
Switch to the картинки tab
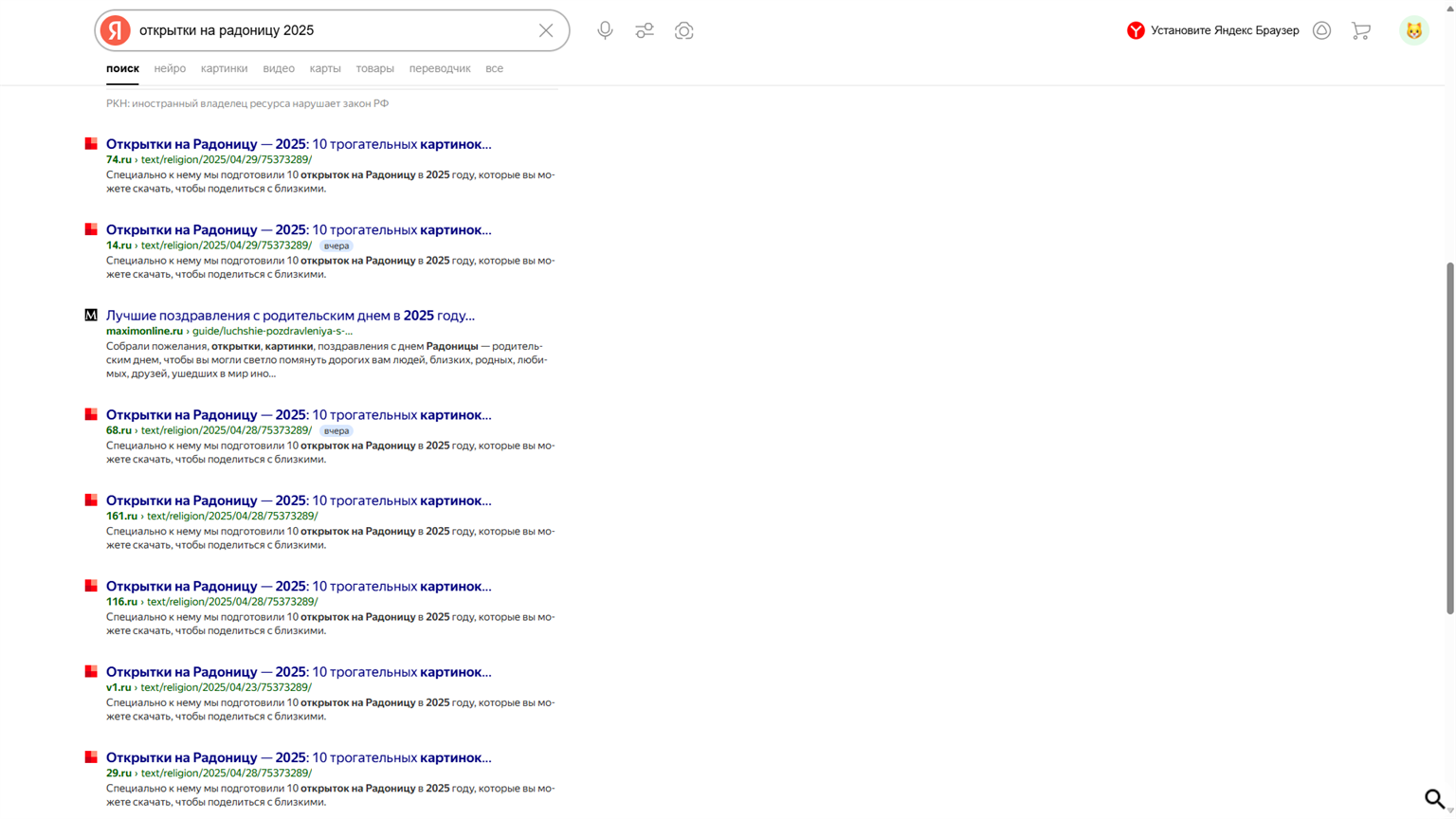click(x=224, y=68)
